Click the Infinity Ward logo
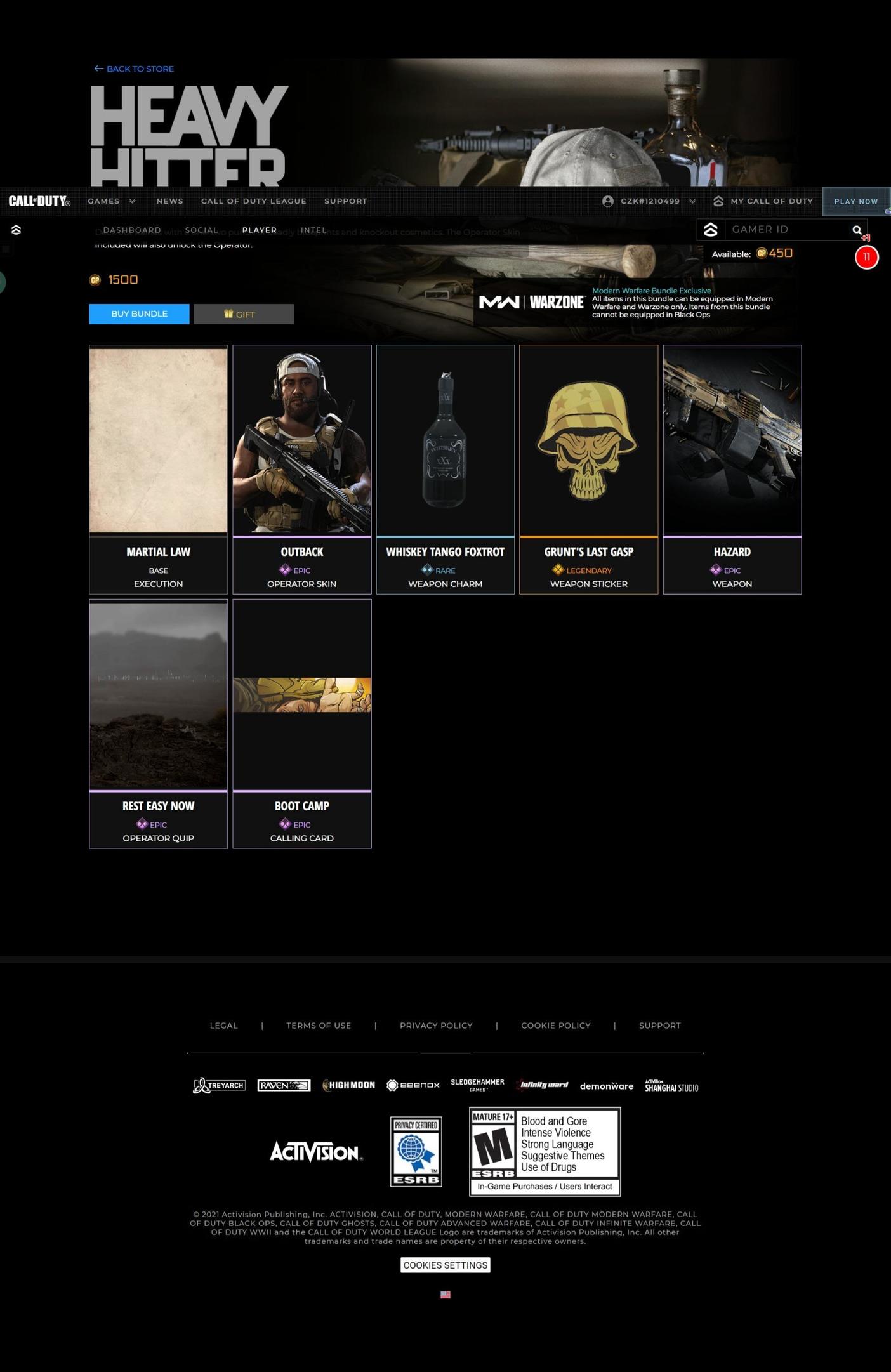Viewport: 891px width, 1372px height. click(543, 1085)
